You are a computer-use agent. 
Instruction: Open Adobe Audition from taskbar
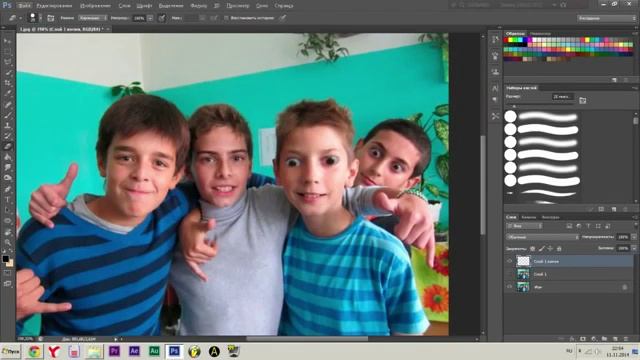[154, 351]
